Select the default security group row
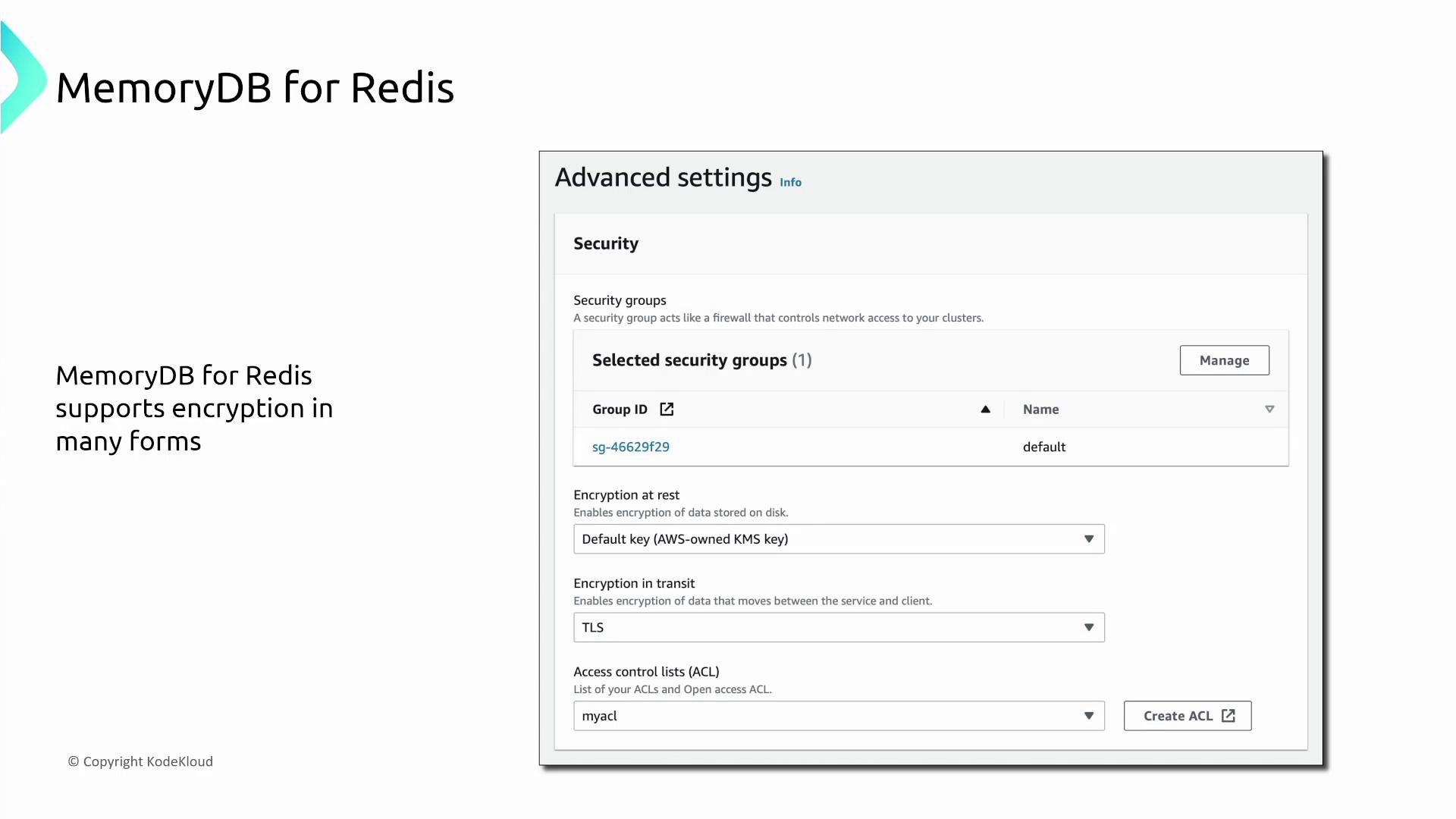 click(x=1044, y=447)
